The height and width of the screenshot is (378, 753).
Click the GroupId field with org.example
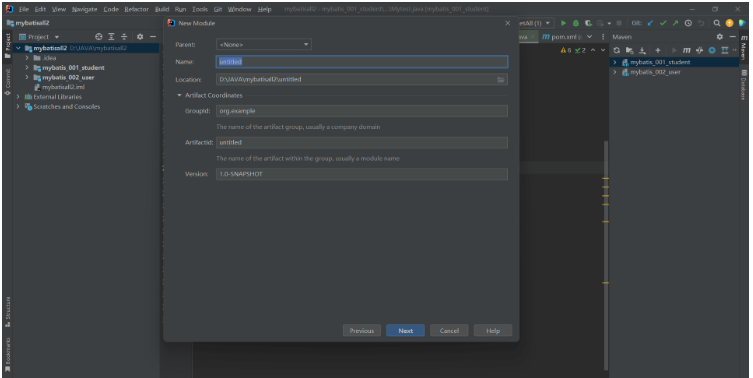pos(362,111)
